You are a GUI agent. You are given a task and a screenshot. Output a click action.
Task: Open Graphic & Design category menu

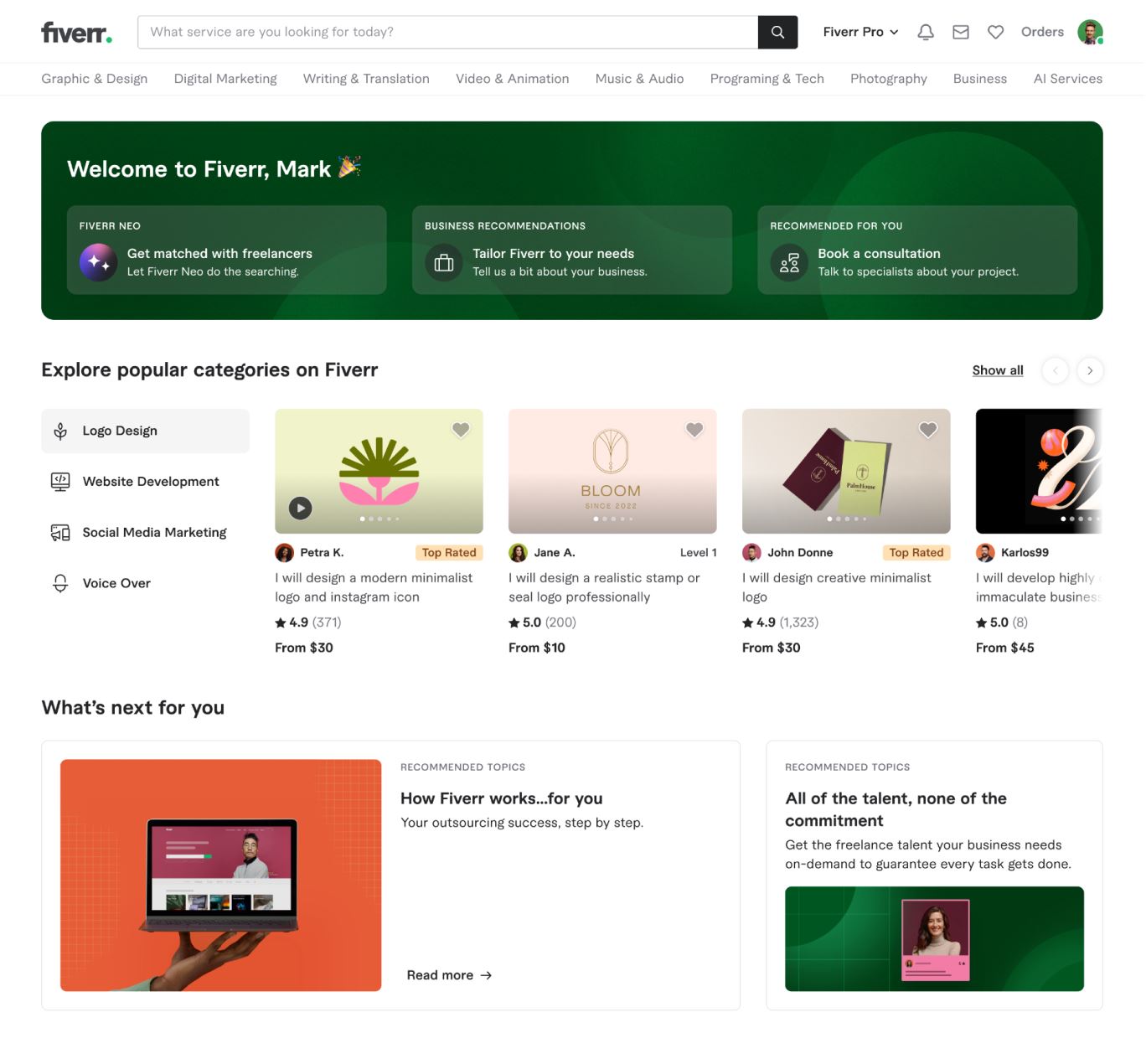pos(95,79)
